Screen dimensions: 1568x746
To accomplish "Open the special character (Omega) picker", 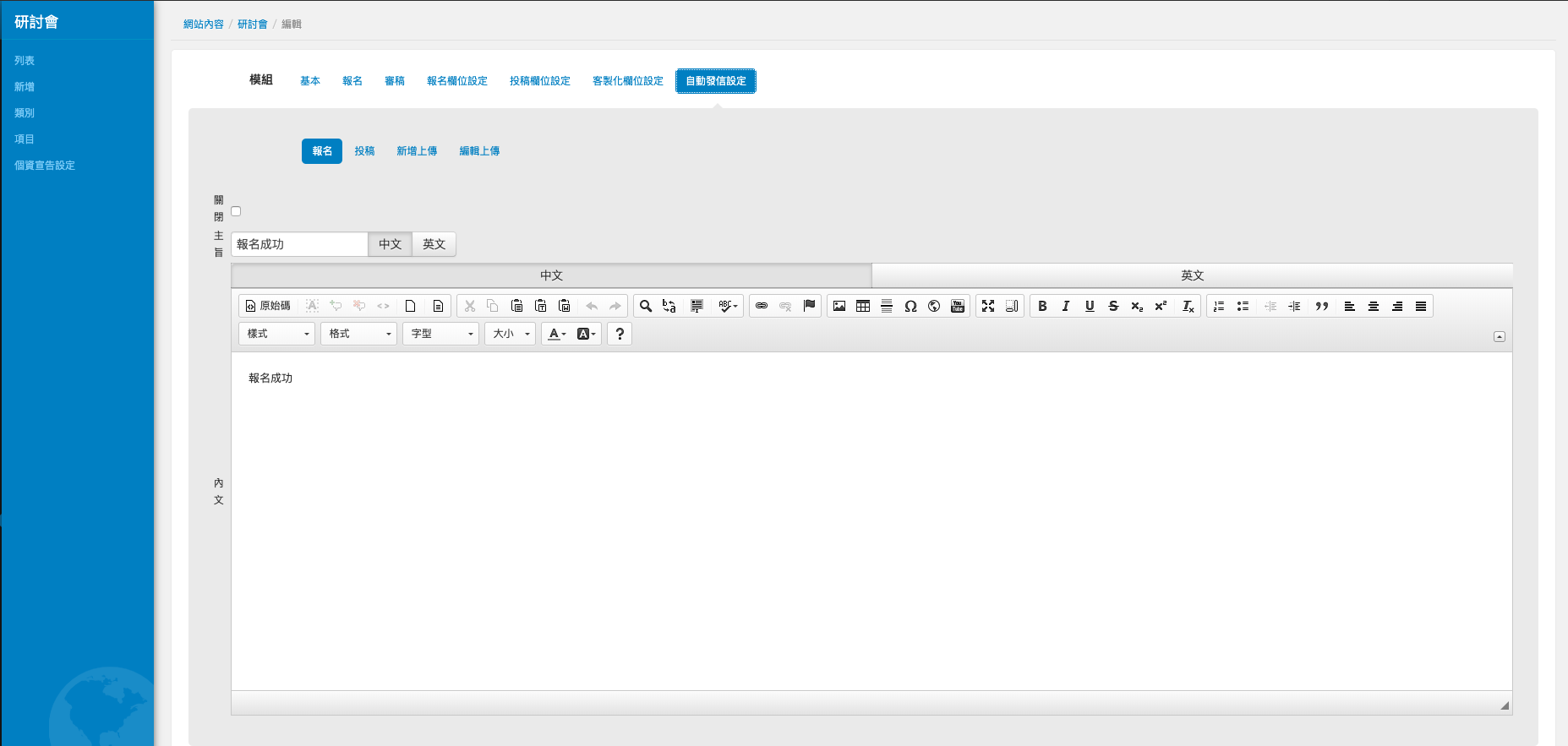I will pyautogui.click(x=910, y=306).
